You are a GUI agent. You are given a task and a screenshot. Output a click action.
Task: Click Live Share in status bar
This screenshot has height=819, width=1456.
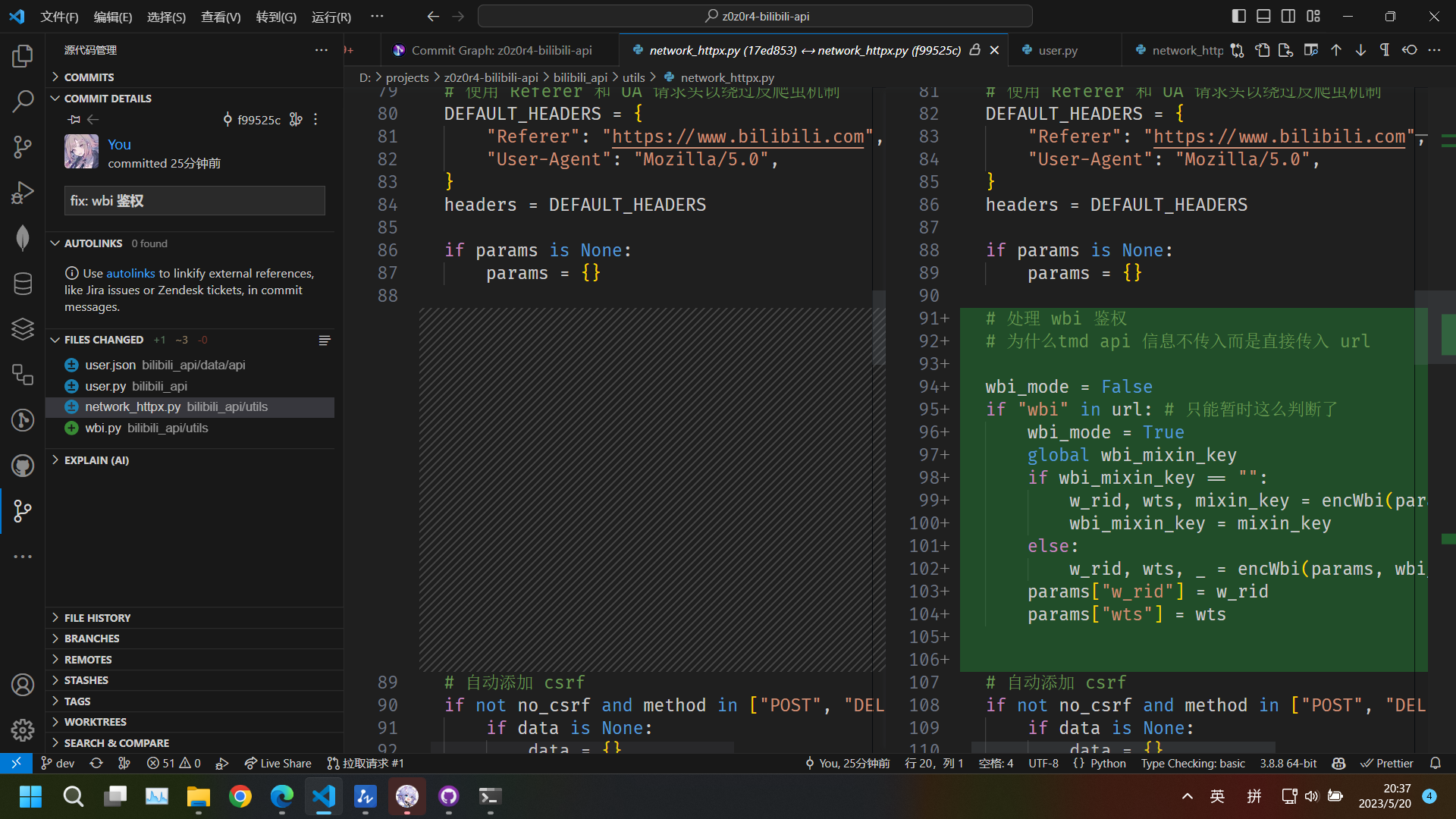pyautogui.click(x=278, y=763)
